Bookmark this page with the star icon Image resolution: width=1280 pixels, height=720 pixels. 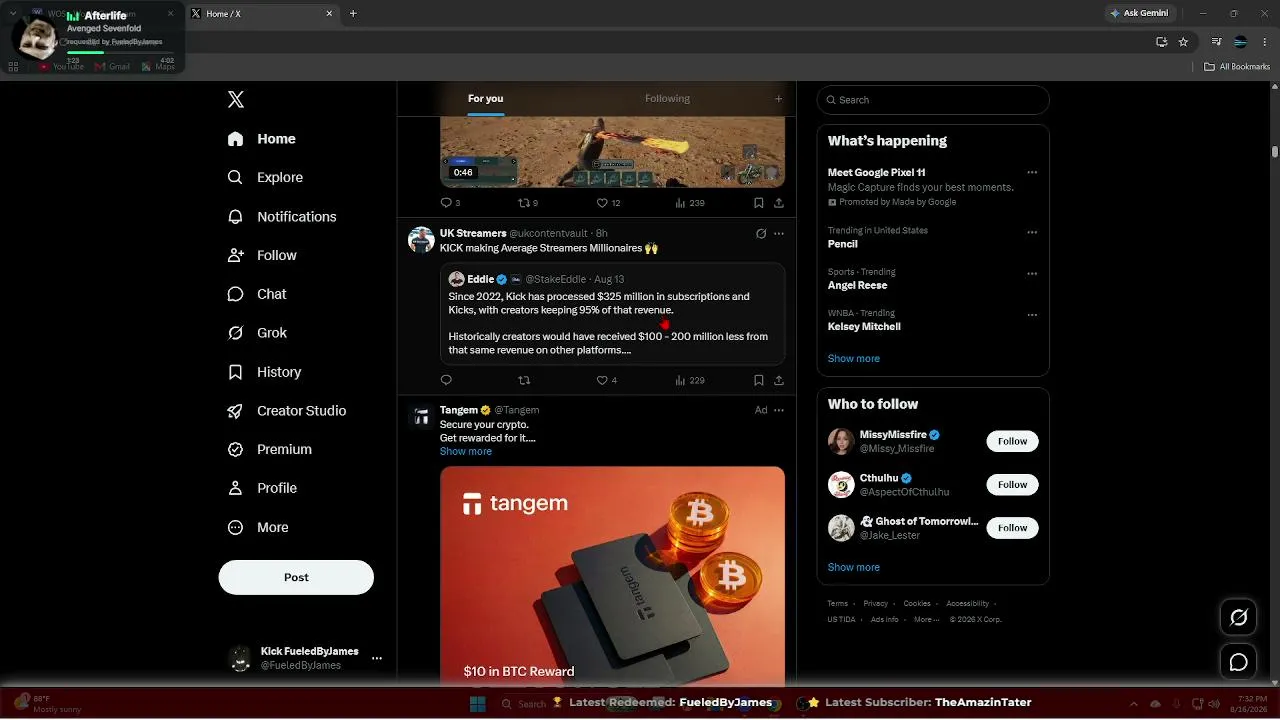(x=1183, y=42)
